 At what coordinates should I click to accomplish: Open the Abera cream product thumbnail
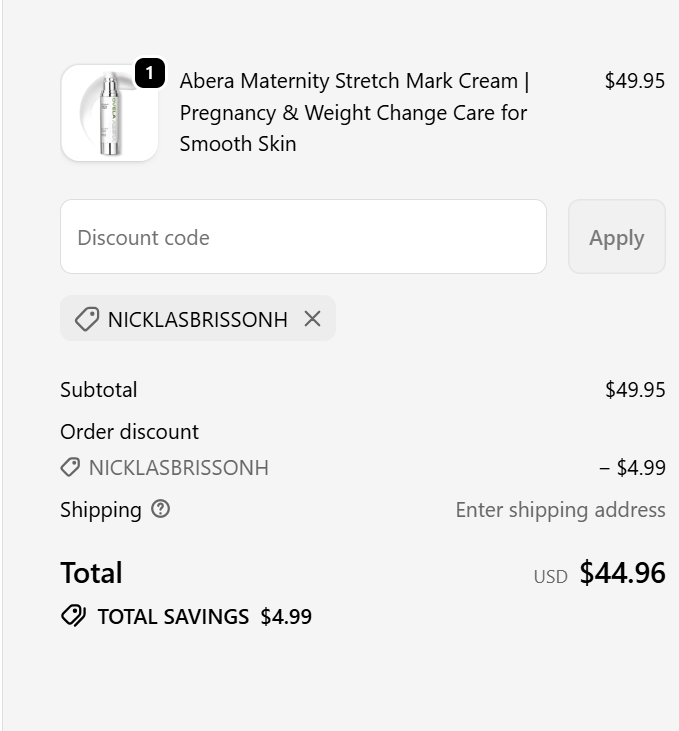[109, 113]
